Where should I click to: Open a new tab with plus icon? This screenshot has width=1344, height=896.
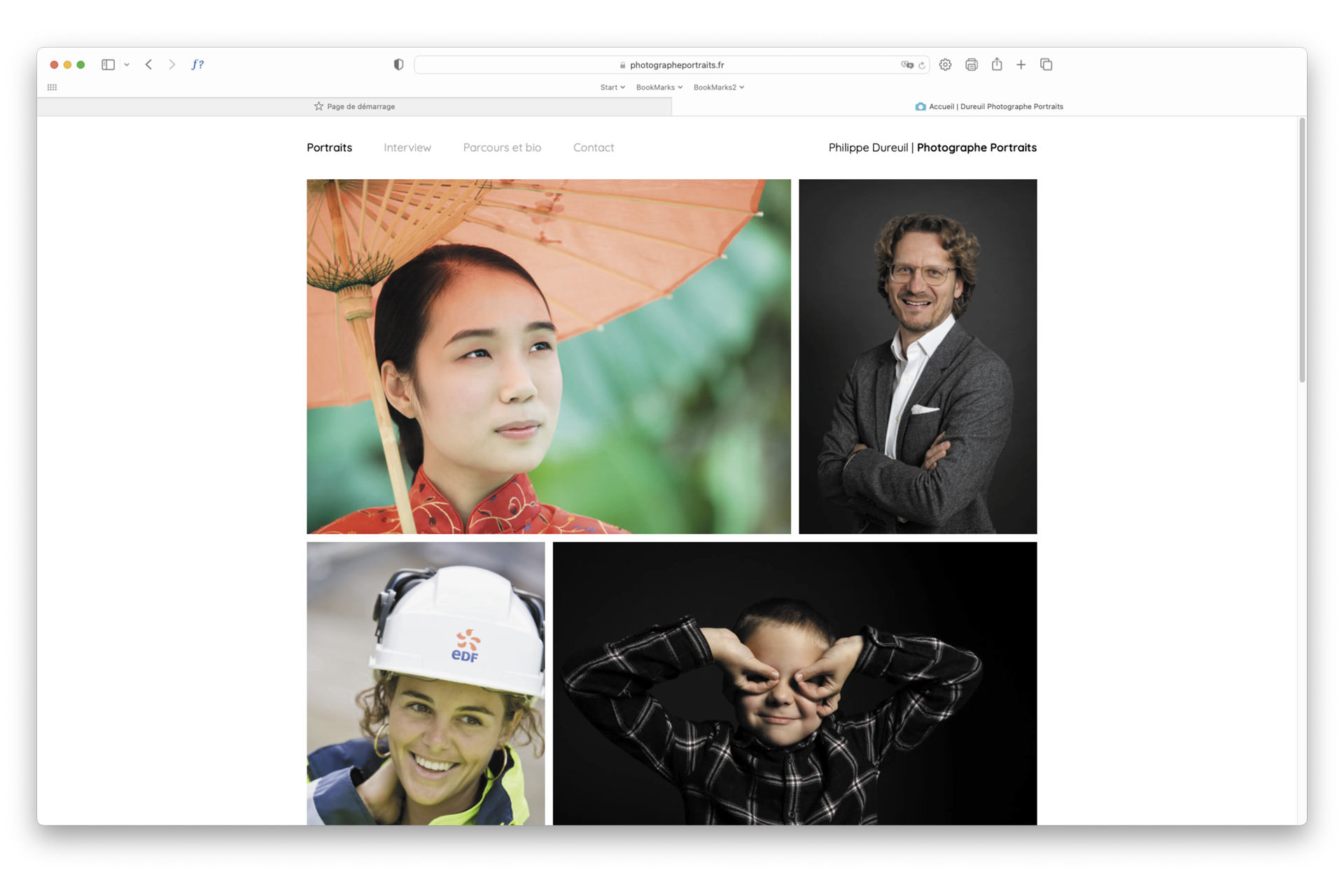pos(1021,64)
